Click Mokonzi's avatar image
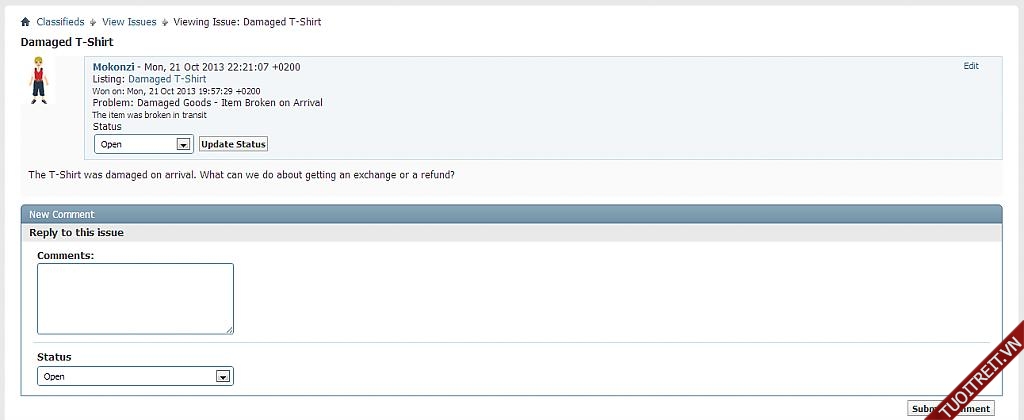The width and height of the screenshot is (1024, 420). tap(39, 81)
